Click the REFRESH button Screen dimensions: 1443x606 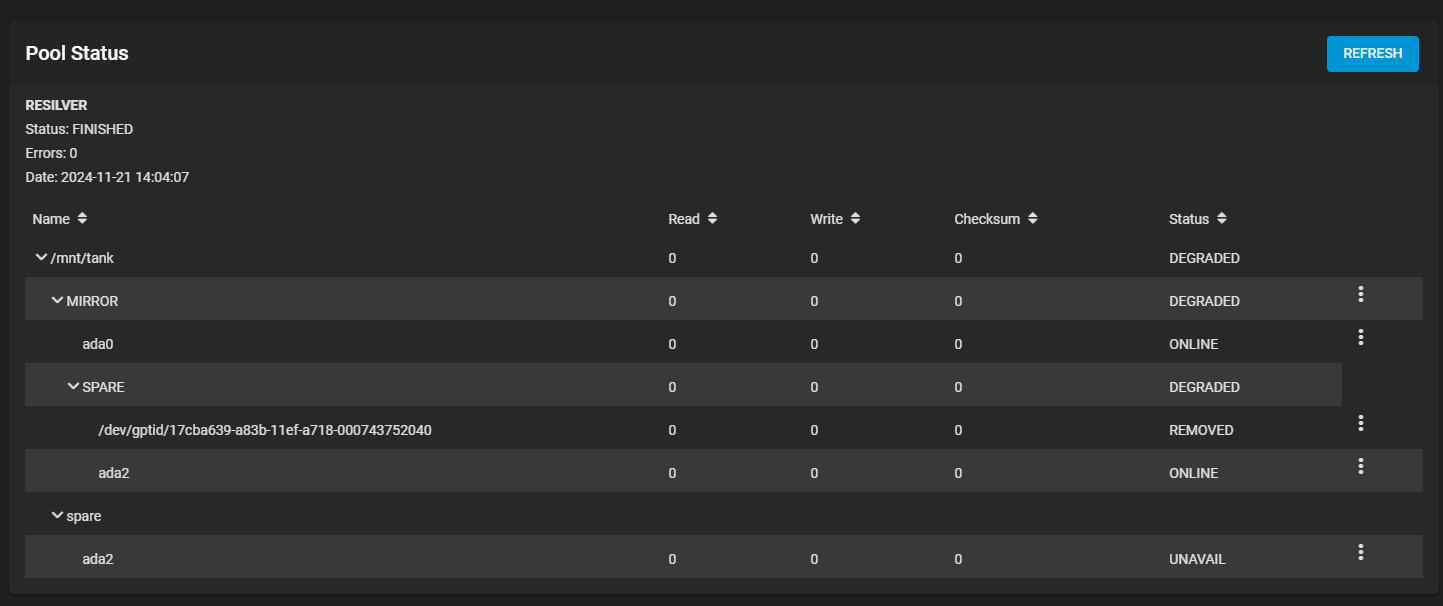coord(1372,54)
